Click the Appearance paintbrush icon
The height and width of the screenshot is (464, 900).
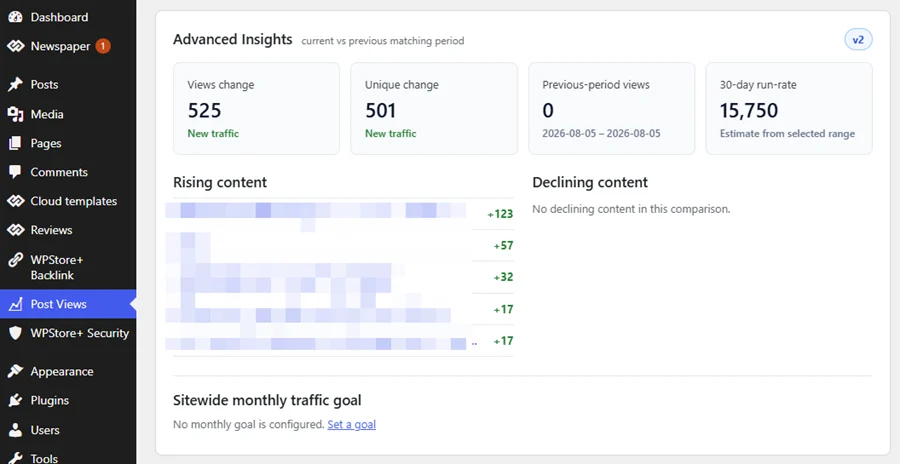15,371
